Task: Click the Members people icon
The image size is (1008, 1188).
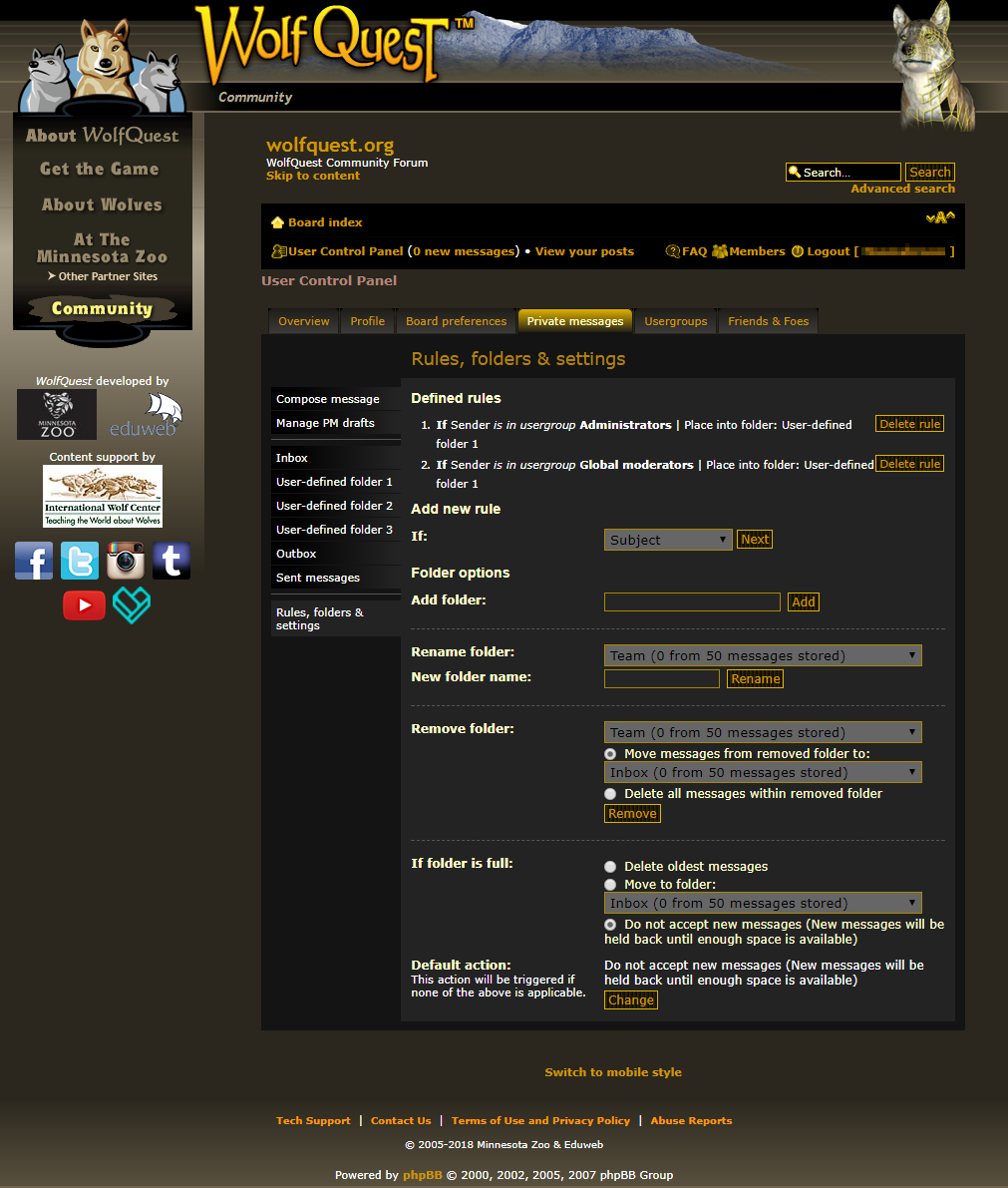Action: point(720,251)
